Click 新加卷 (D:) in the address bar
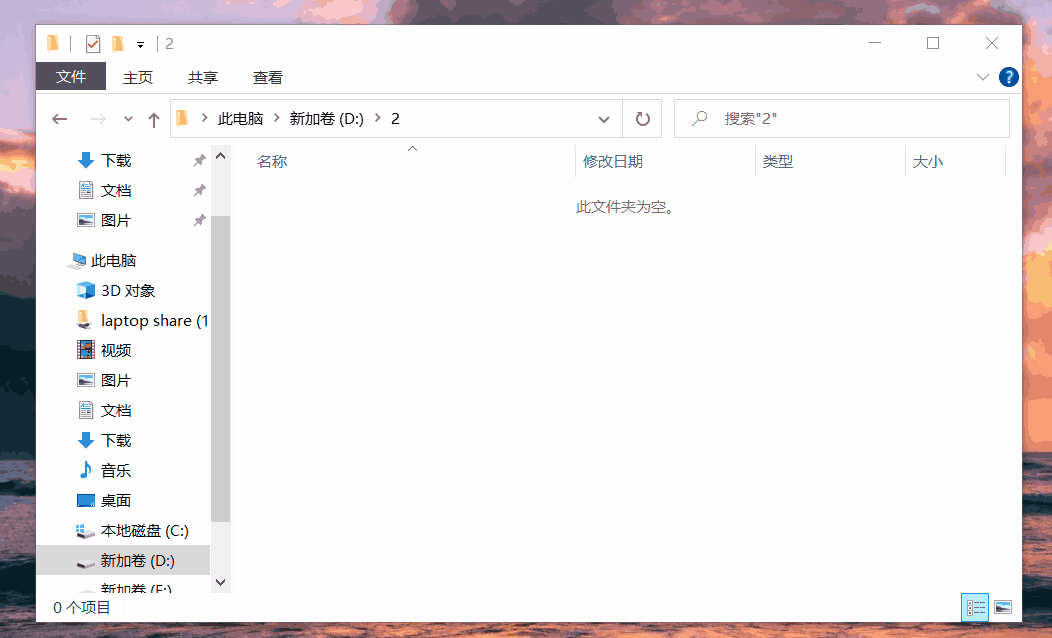 [x=327, y=119]
